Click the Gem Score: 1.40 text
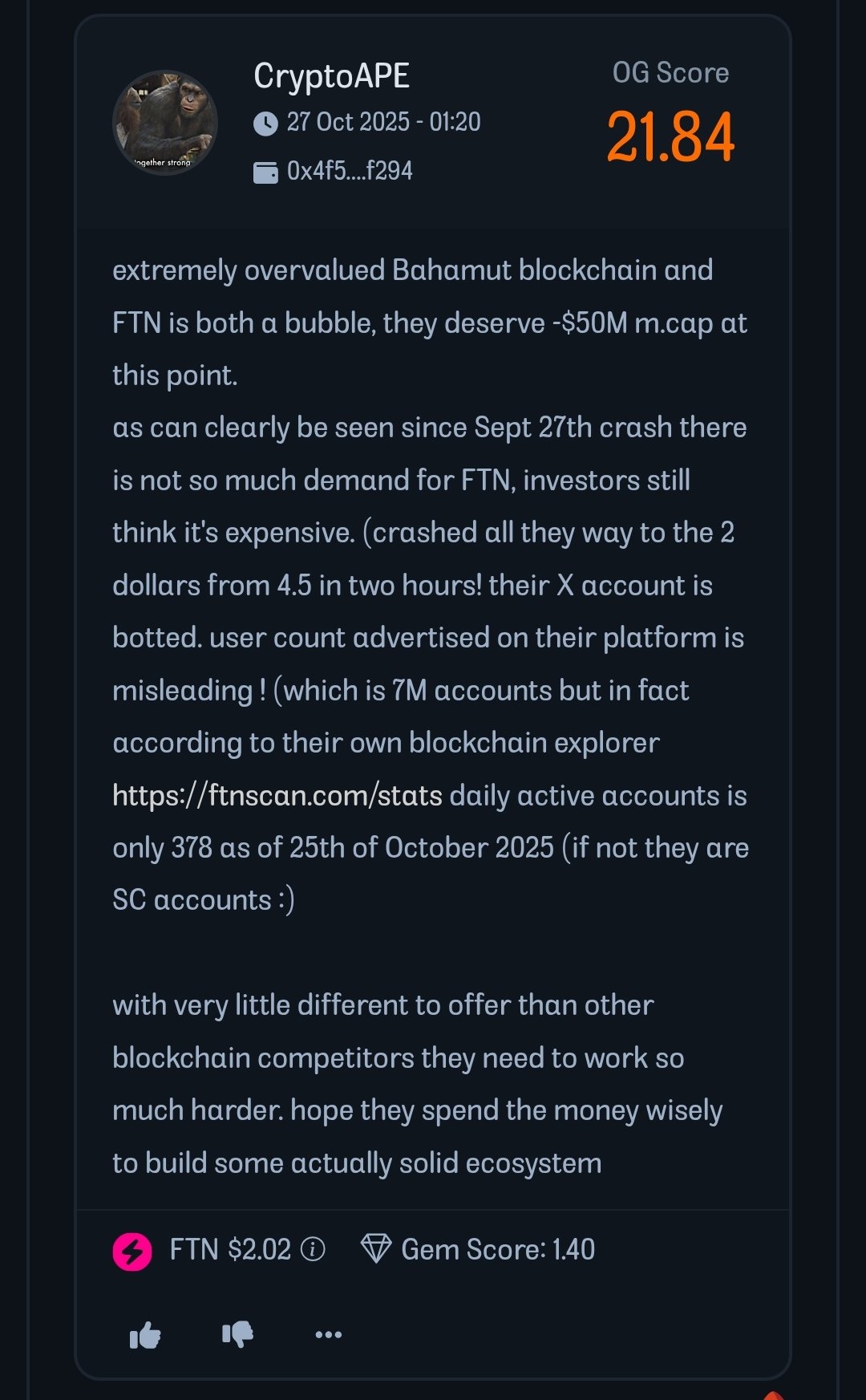Viewport: 866px width, 1400px height. pyautogui.click(x=498, y=1249)
